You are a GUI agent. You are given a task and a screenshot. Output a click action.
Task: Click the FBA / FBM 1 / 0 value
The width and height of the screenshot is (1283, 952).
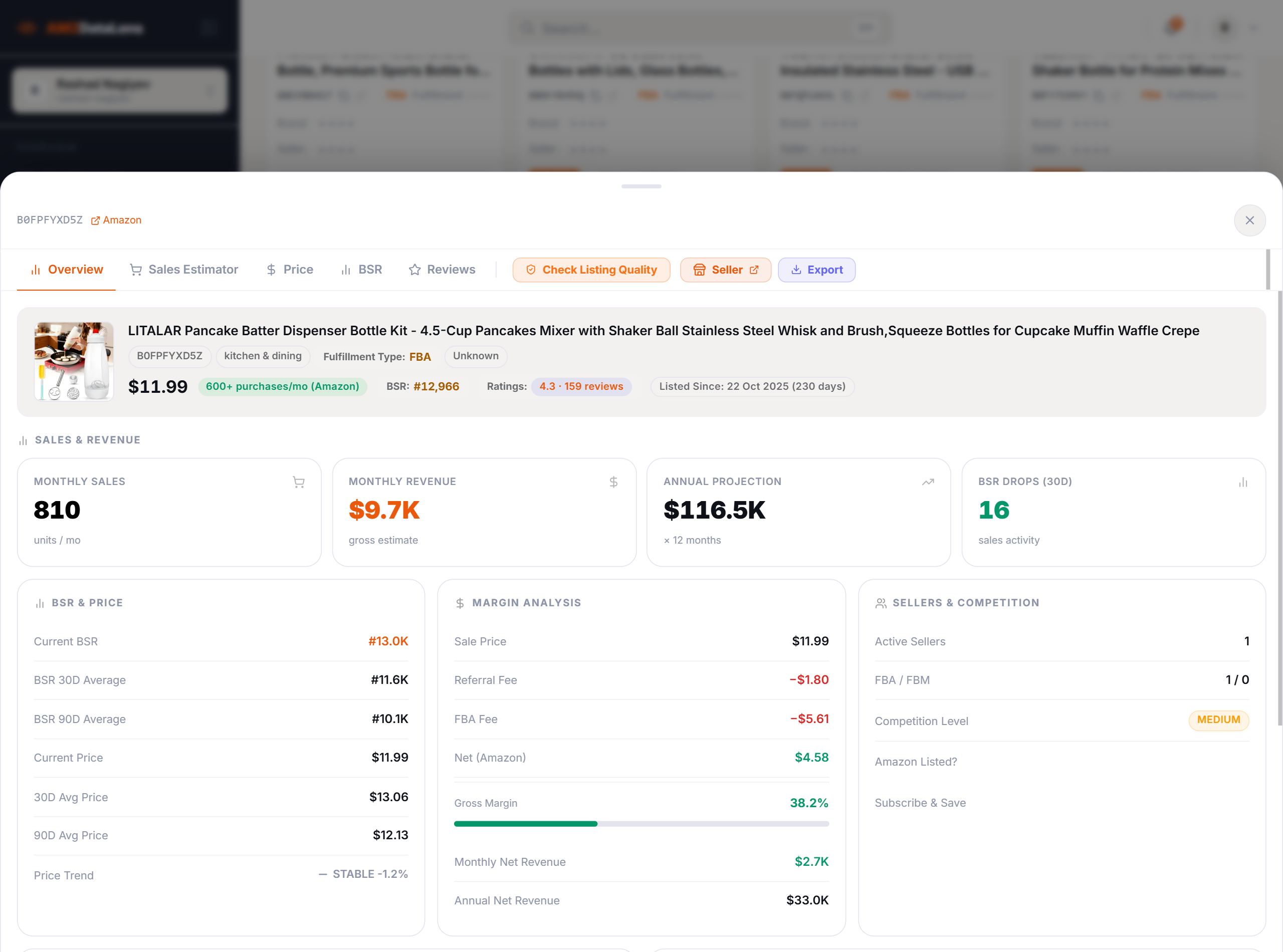point(1237,680)
